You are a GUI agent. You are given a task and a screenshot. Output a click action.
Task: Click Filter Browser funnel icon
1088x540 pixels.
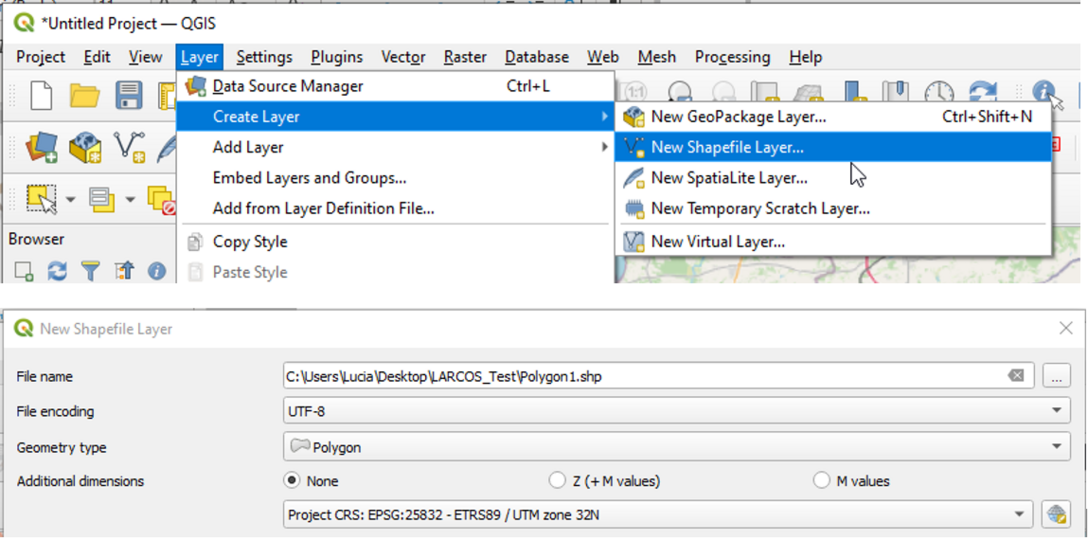click(x=90, y=271)
